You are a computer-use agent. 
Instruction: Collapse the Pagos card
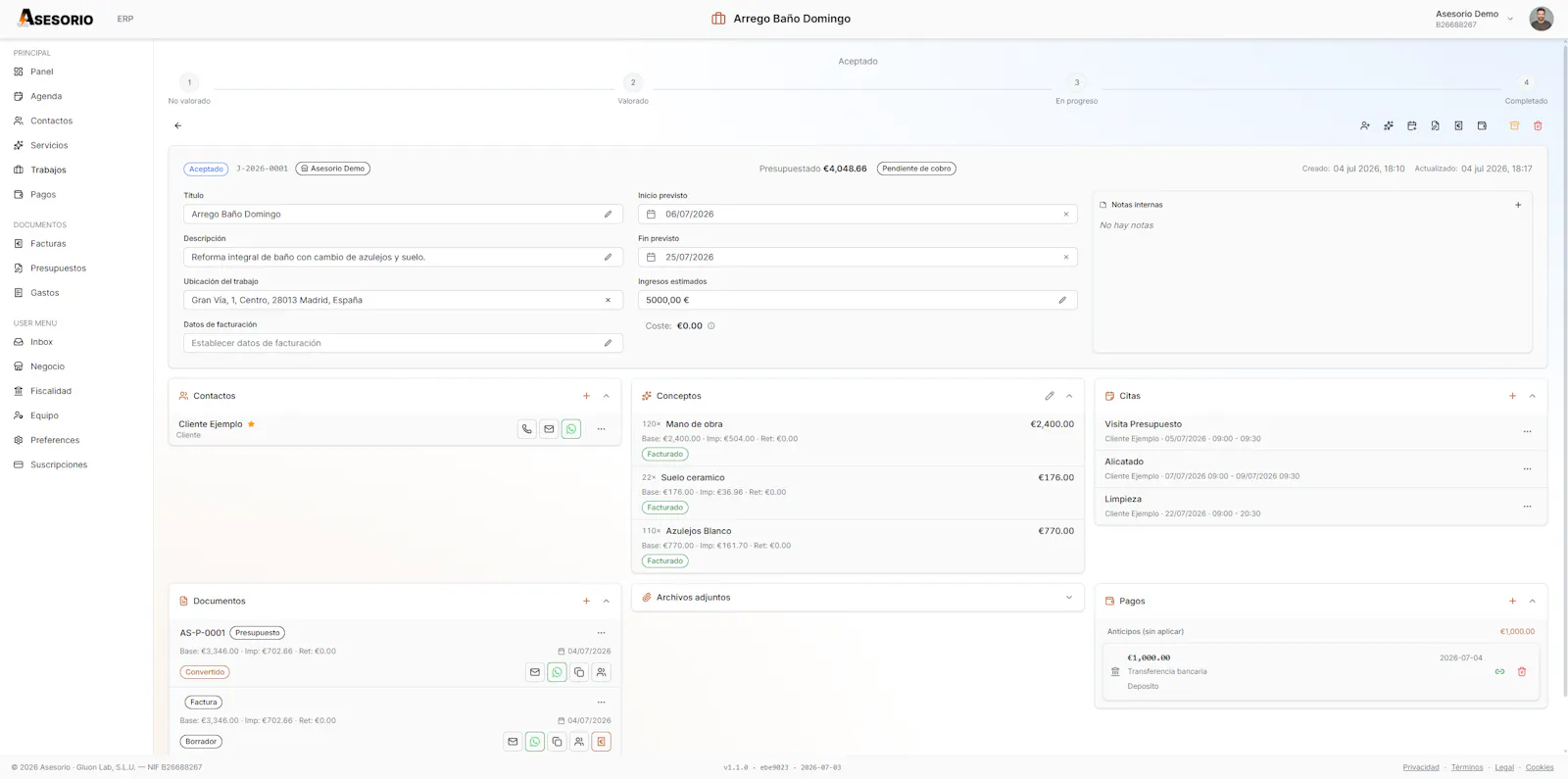tap(1533, 601)
